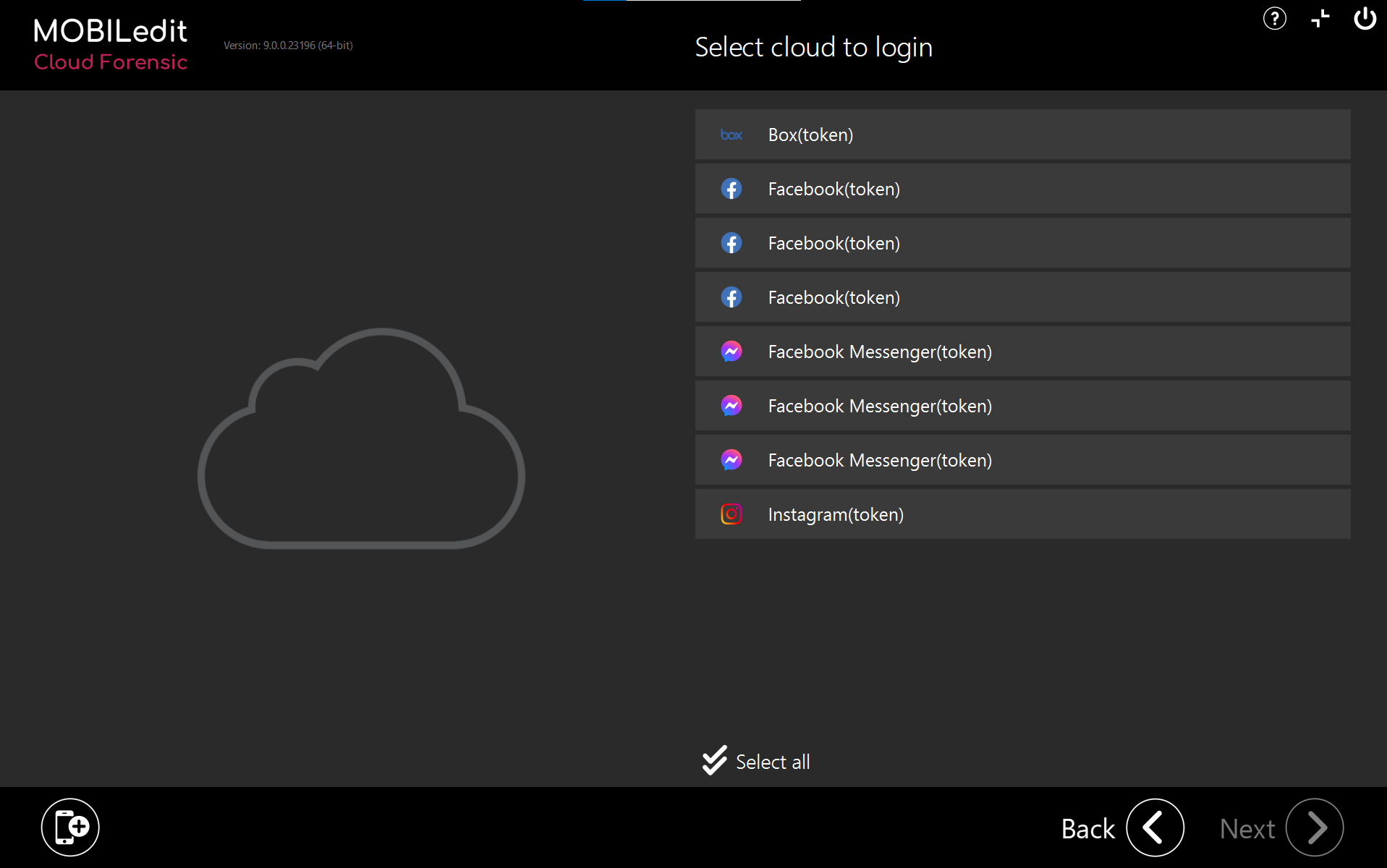Image resolution: width=1387 pixels, height=868 pixels.
Task: Click the first Facebook Messenger icon
Action: pos(731,352)
